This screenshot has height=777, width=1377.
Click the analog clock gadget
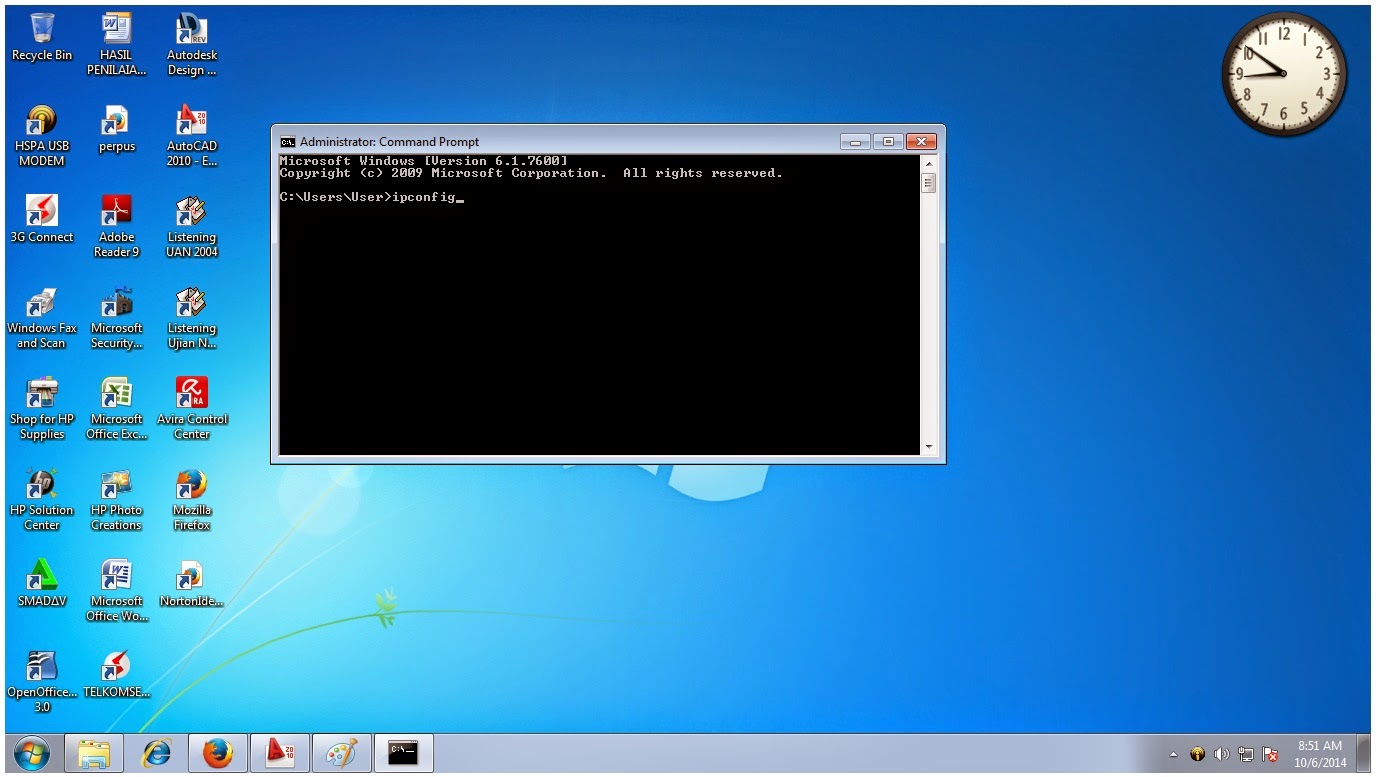1284,74
